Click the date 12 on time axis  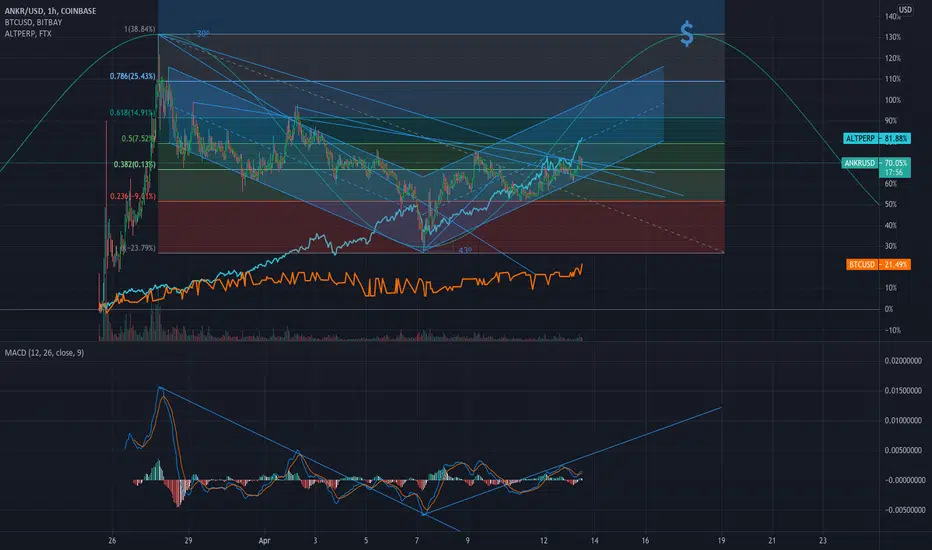point(544,540)
